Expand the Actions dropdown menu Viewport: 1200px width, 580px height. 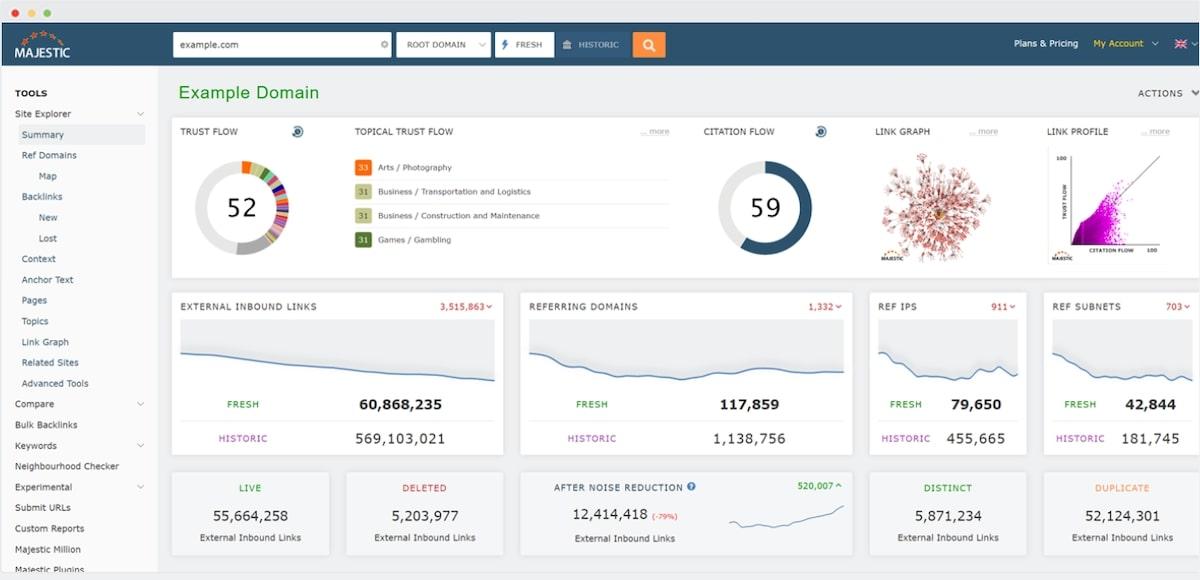tap(1167, 93)
